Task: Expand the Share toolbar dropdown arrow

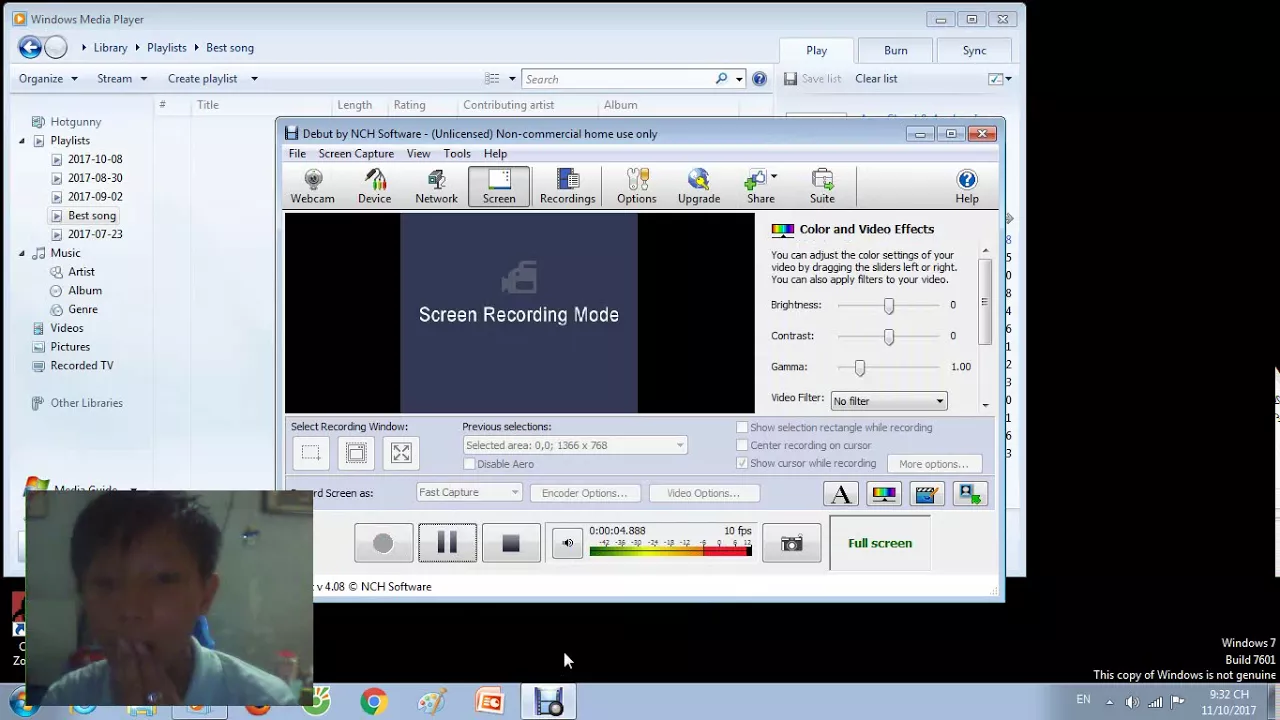Action: [774, 177]
